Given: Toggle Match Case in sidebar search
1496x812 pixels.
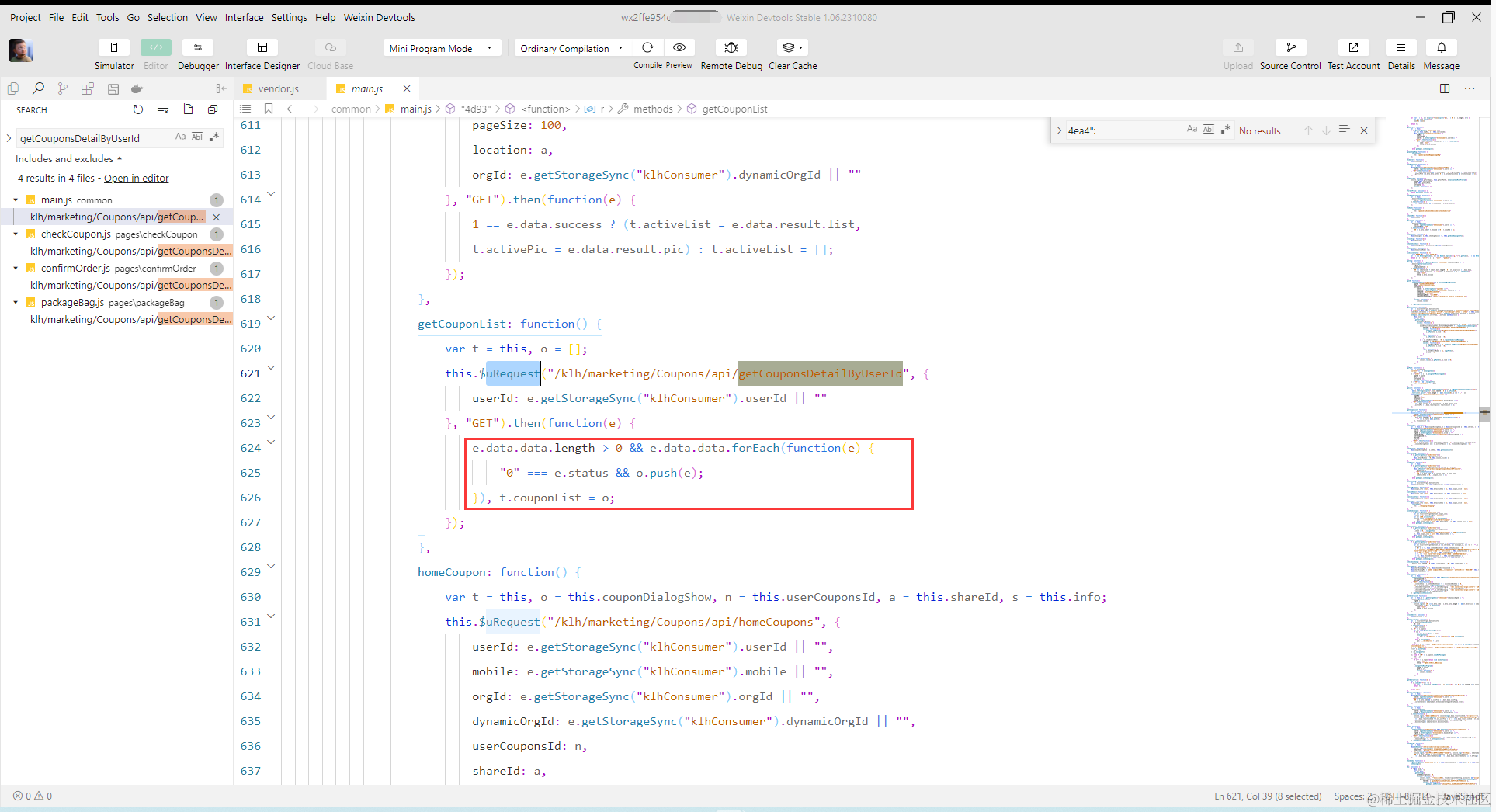Looking at the screenshot, I should 181,137.
